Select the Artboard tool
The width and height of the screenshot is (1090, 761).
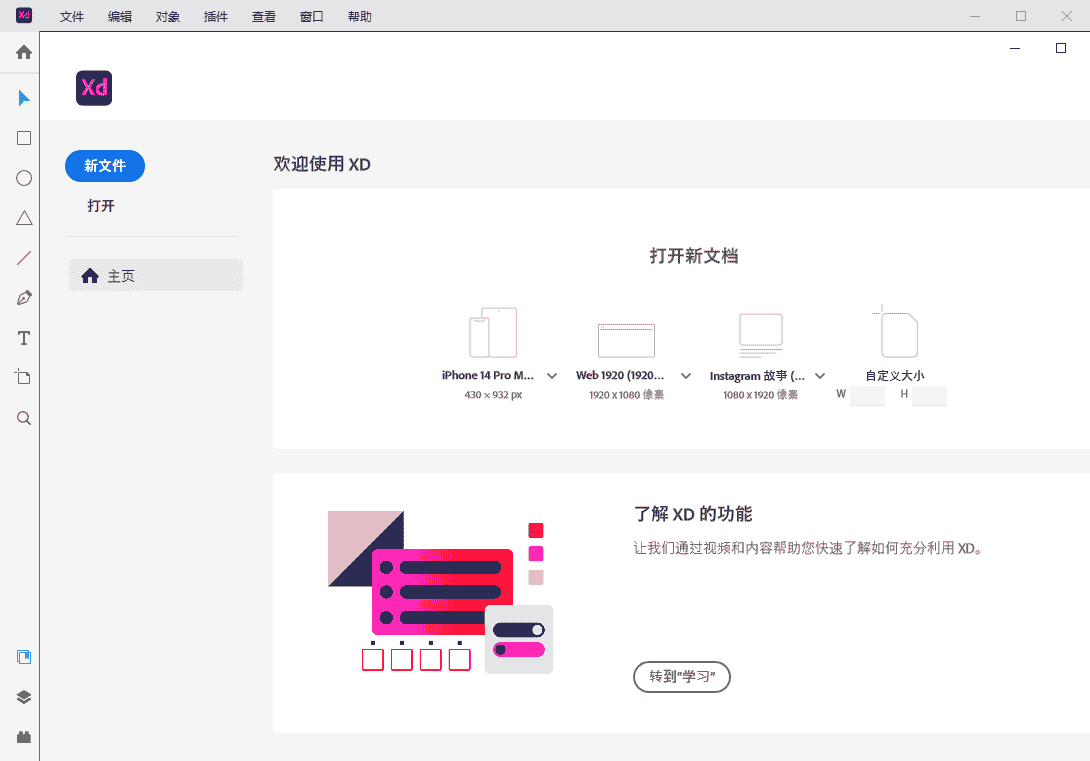[24, 377]
